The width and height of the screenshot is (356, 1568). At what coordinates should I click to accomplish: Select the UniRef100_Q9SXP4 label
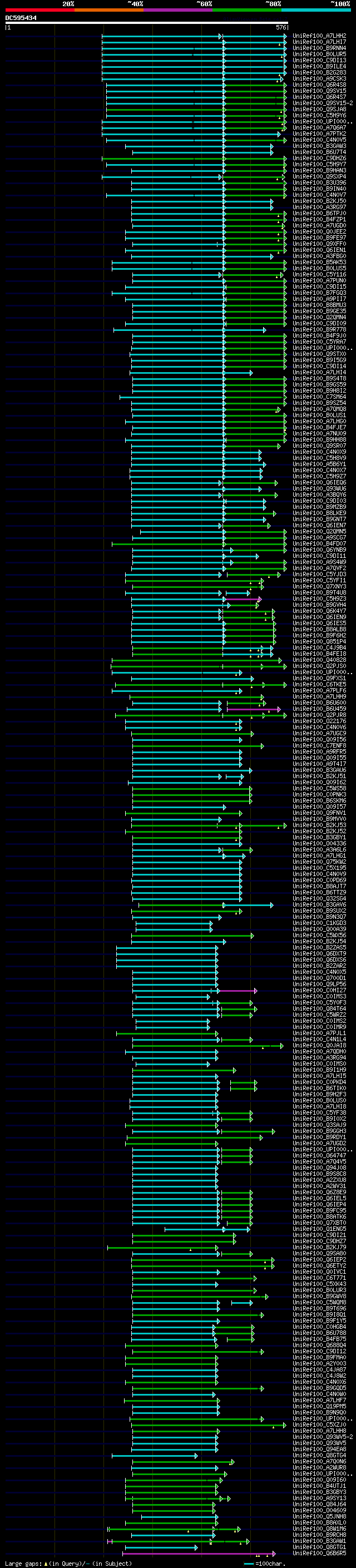tap(319, 176)
